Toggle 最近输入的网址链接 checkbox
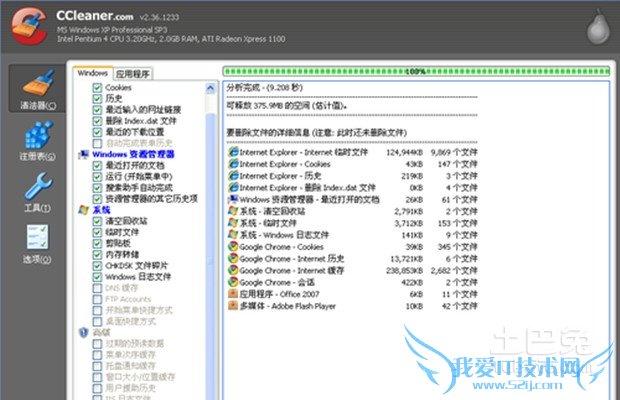This screenshot has height=400, width=620. pos(97,109)
